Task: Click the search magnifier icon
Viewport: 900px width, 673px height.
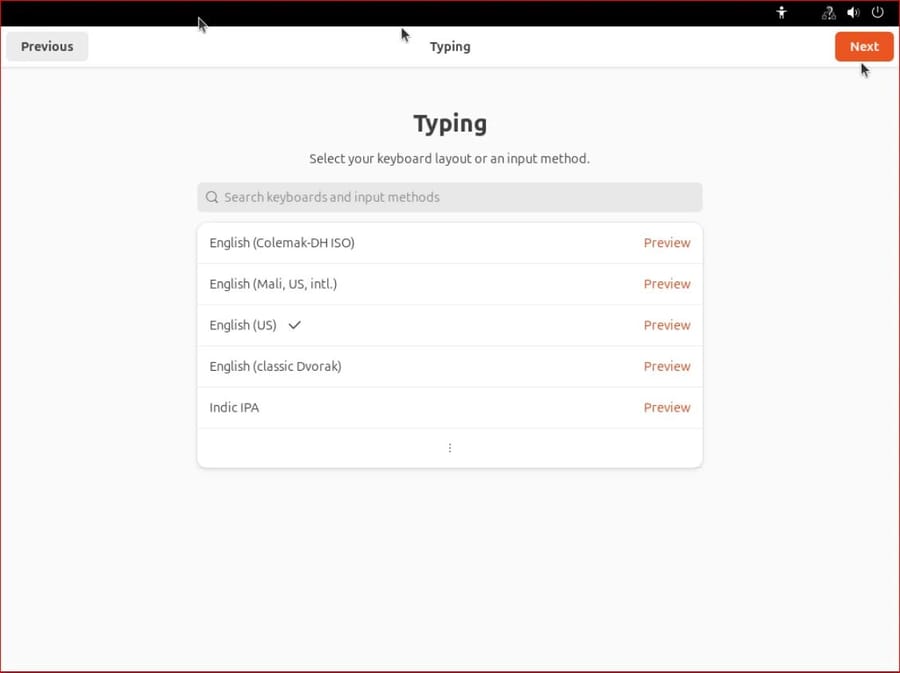Action: [212, 197]
